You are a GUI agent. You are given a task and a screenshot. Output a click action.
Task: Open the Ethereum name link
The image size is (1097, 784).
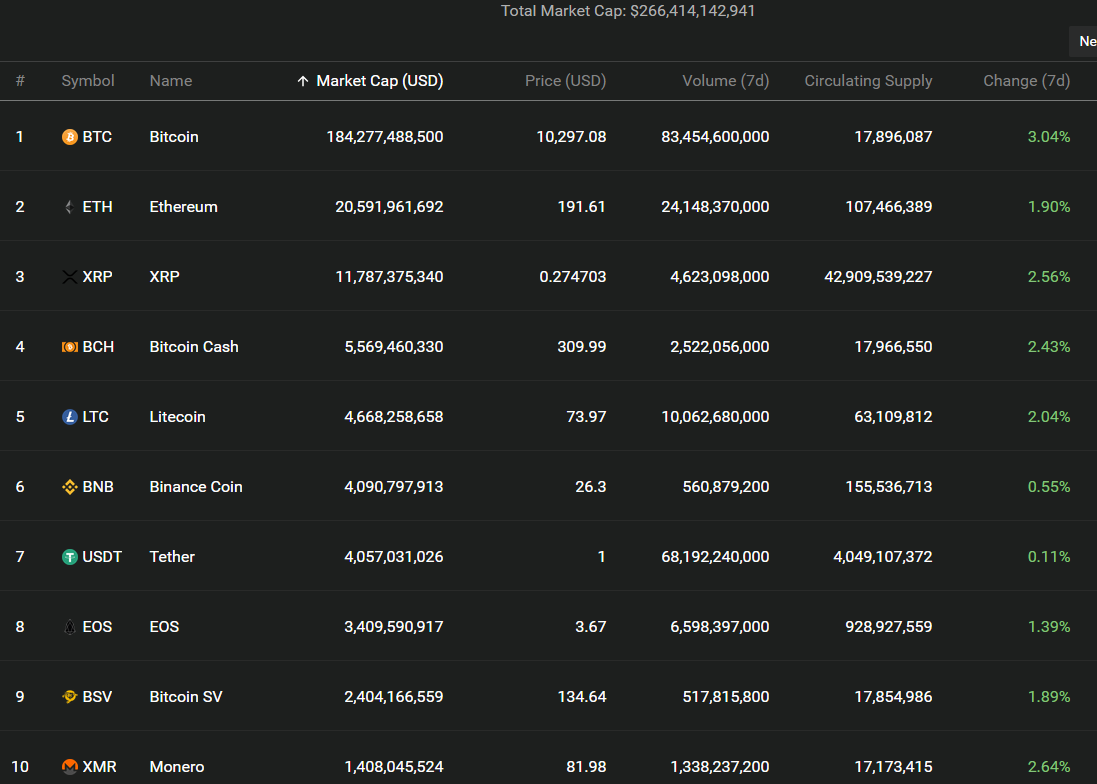pos(183,207)
